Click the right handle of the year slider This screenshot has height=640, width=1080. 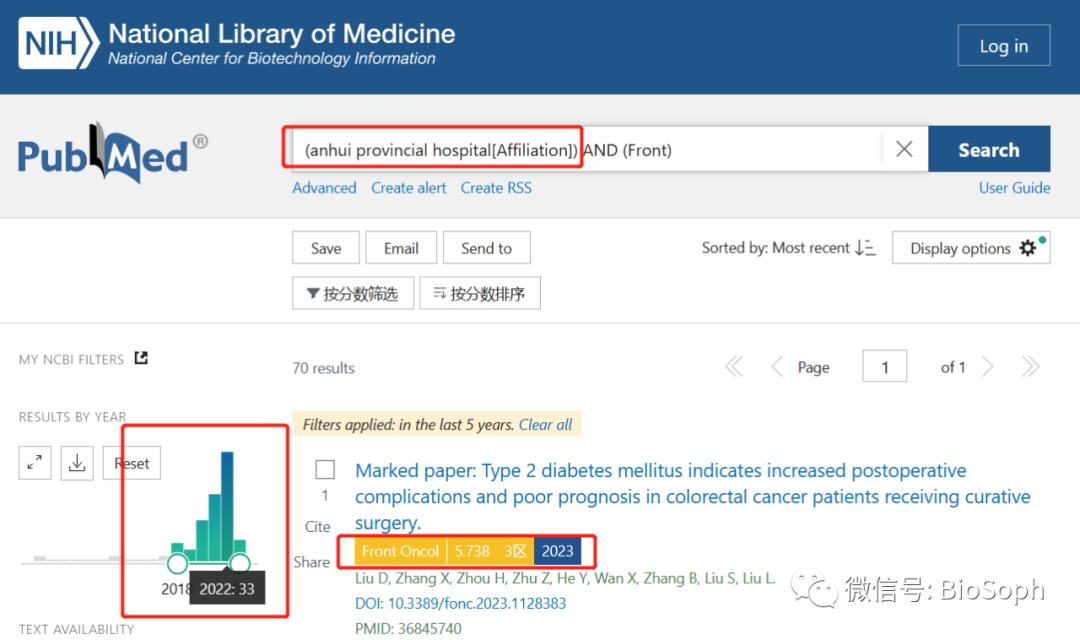pyautogui.click(x=239, y=562)
